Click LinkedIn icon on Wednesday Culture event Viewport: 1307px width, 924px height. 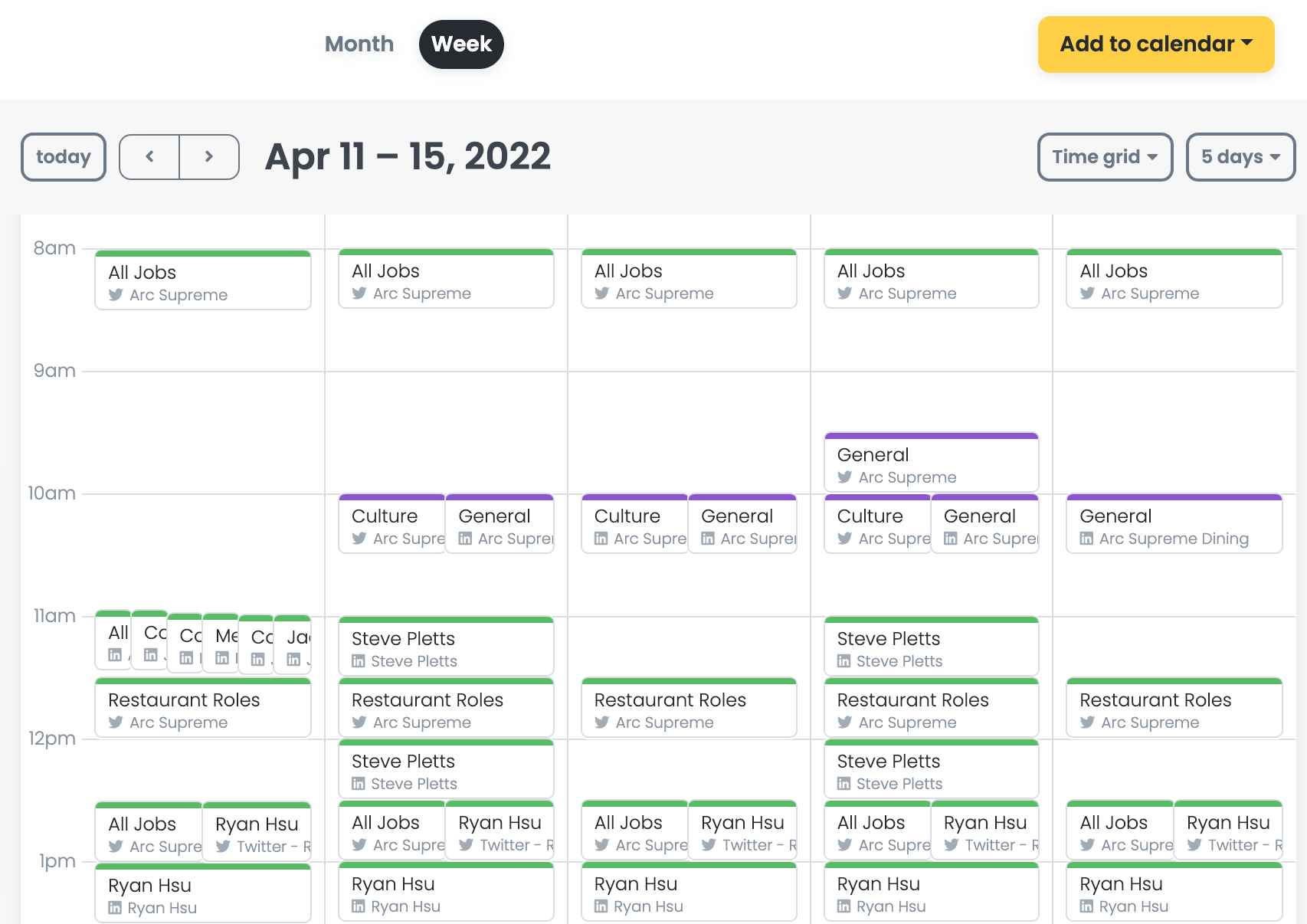(601, 539)
